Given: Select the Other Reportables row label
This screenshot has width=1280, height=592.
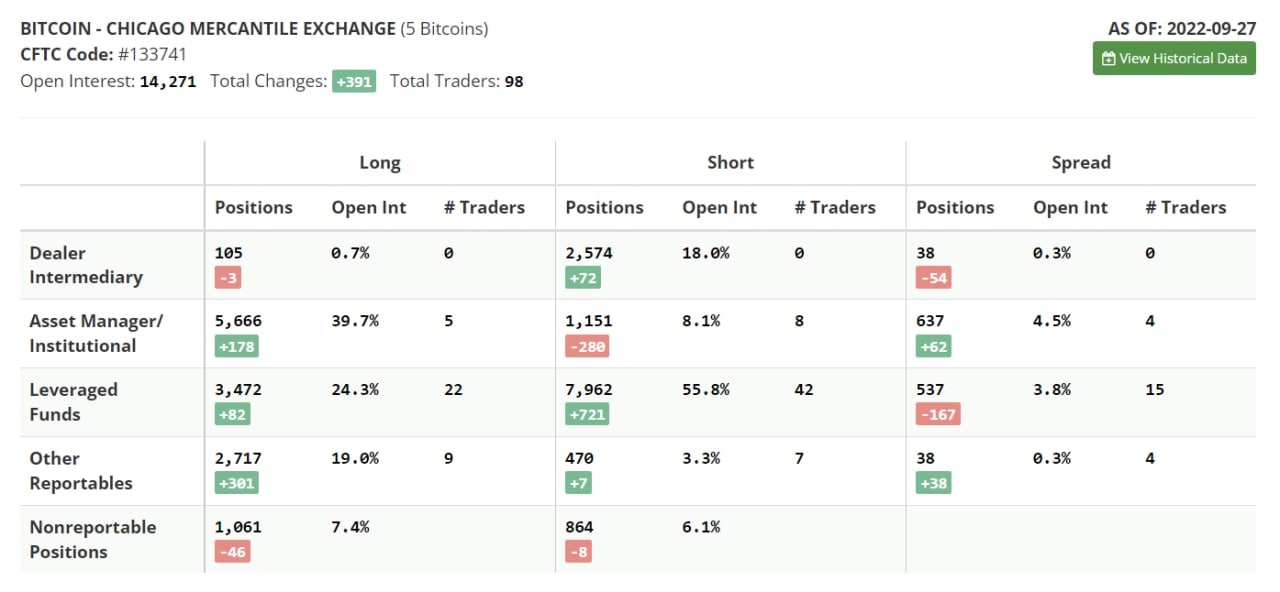Looking at the screenshot, I should 81,470.
